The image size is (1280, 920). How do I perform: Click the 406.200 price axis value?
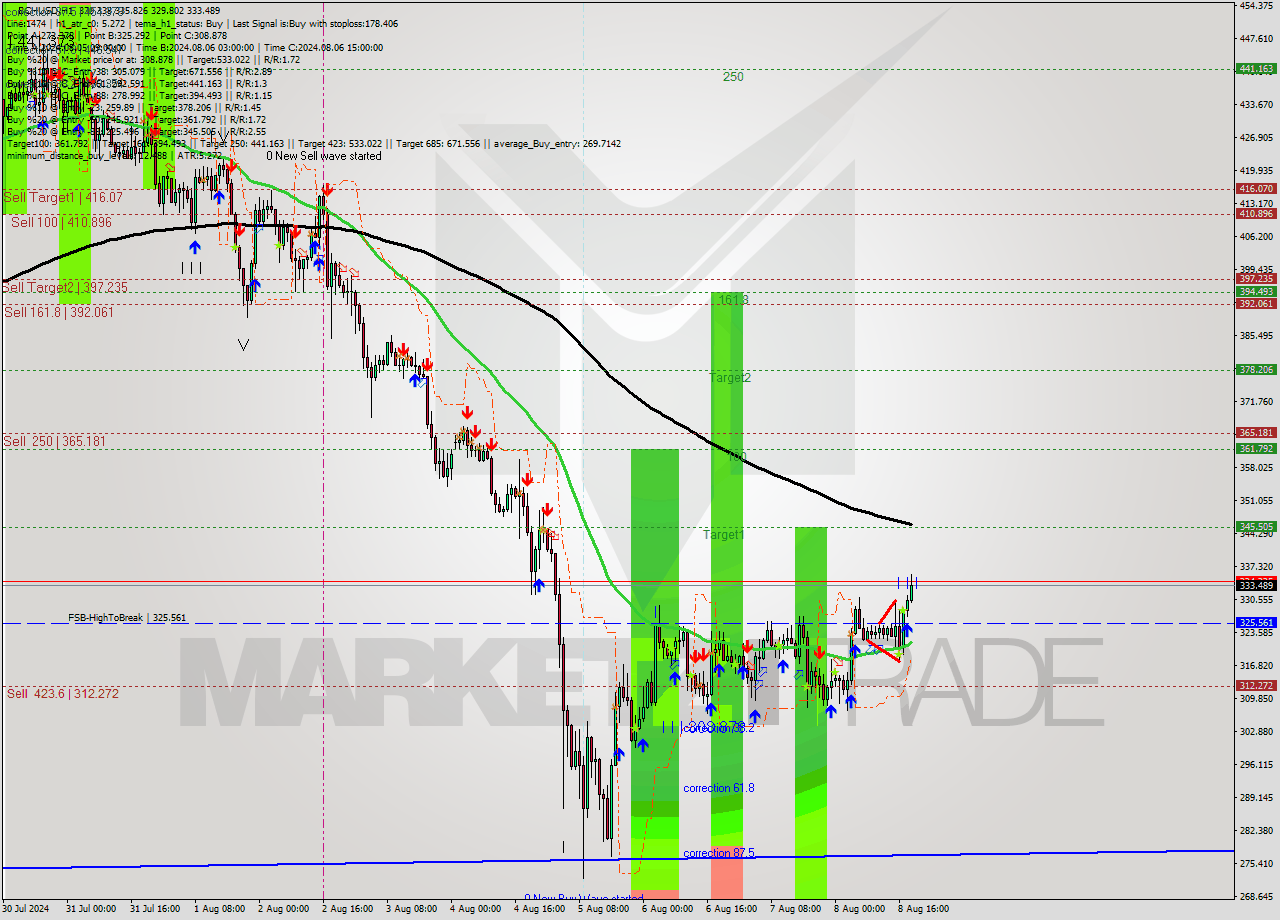tap(1256, 236)
